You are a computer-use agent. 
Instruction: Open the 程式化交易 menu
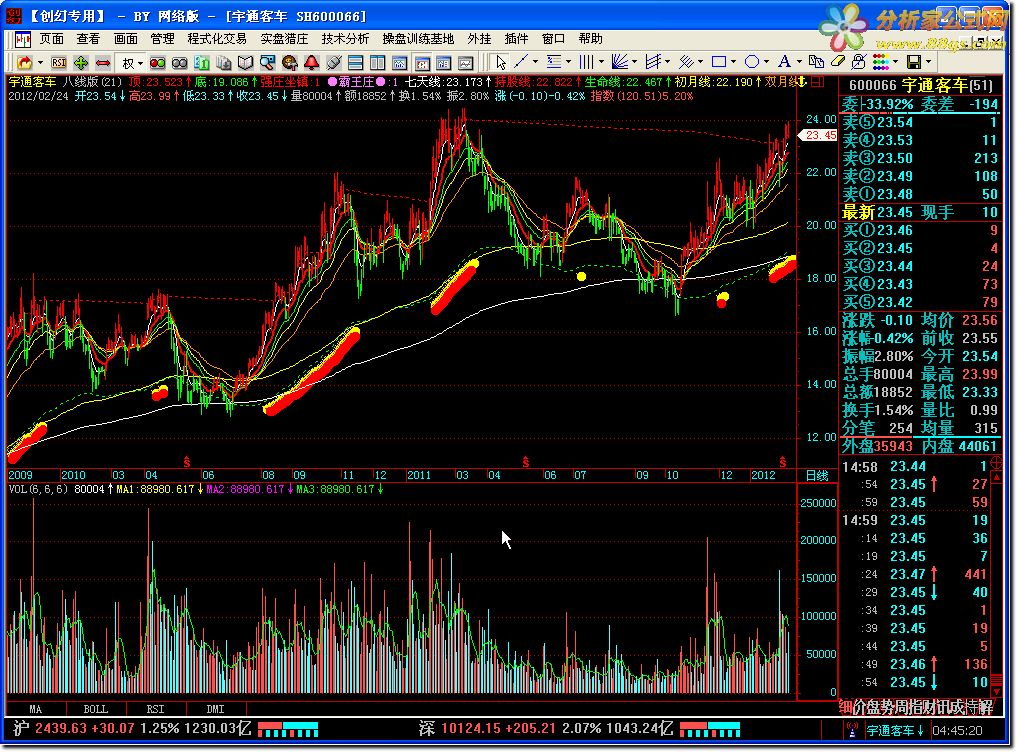tap(217, 39)
